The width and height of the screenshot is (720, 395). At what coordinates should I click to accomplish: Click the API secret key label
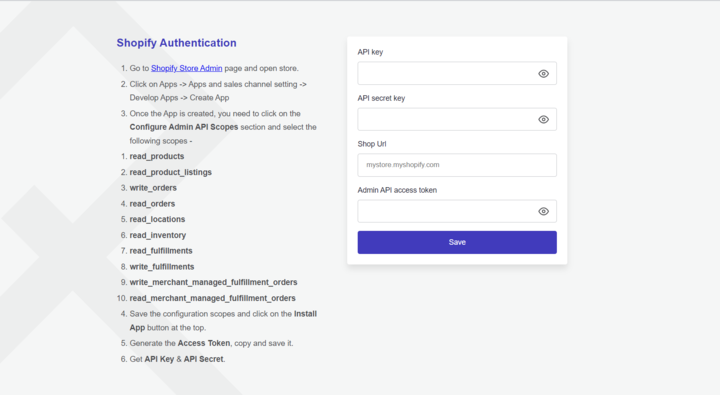click(381, 98)
